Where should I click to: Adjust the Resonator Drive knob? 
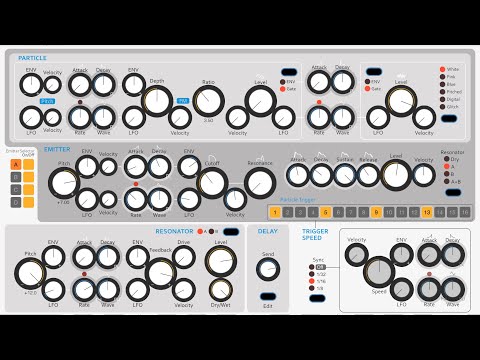(x=184, y=257)
